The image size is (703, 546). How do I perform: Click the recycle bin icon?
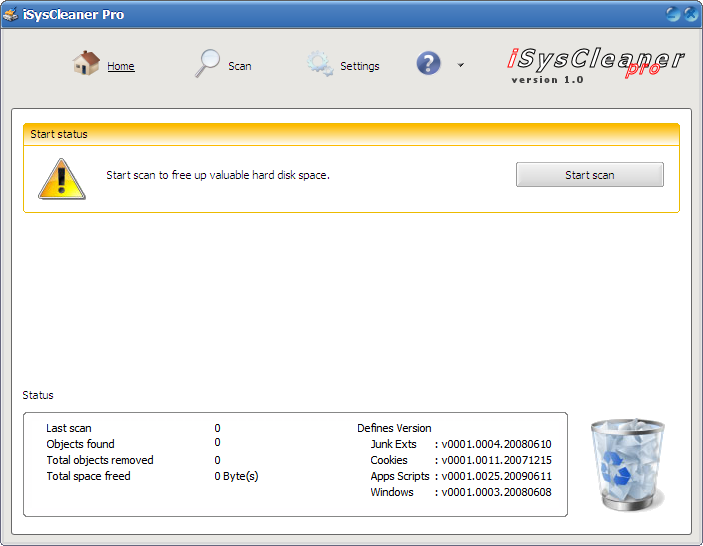coord(627,465)
